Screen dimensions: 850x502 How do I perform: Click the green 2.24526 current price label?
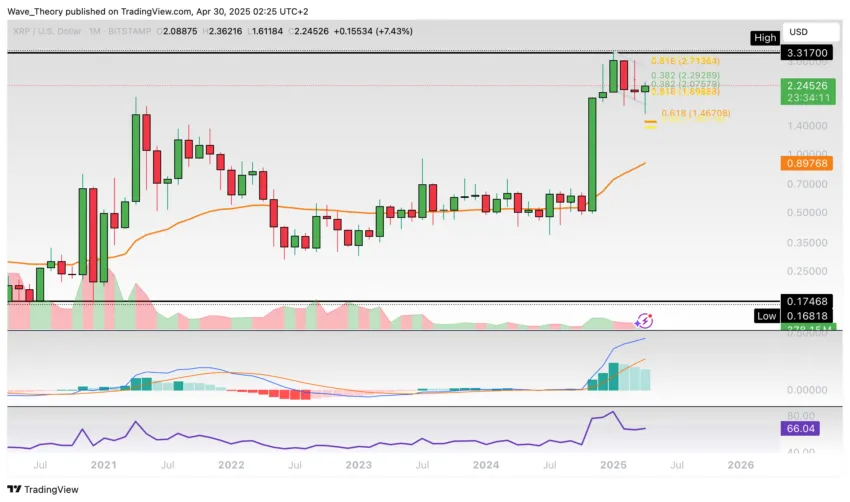coord(808,92)
